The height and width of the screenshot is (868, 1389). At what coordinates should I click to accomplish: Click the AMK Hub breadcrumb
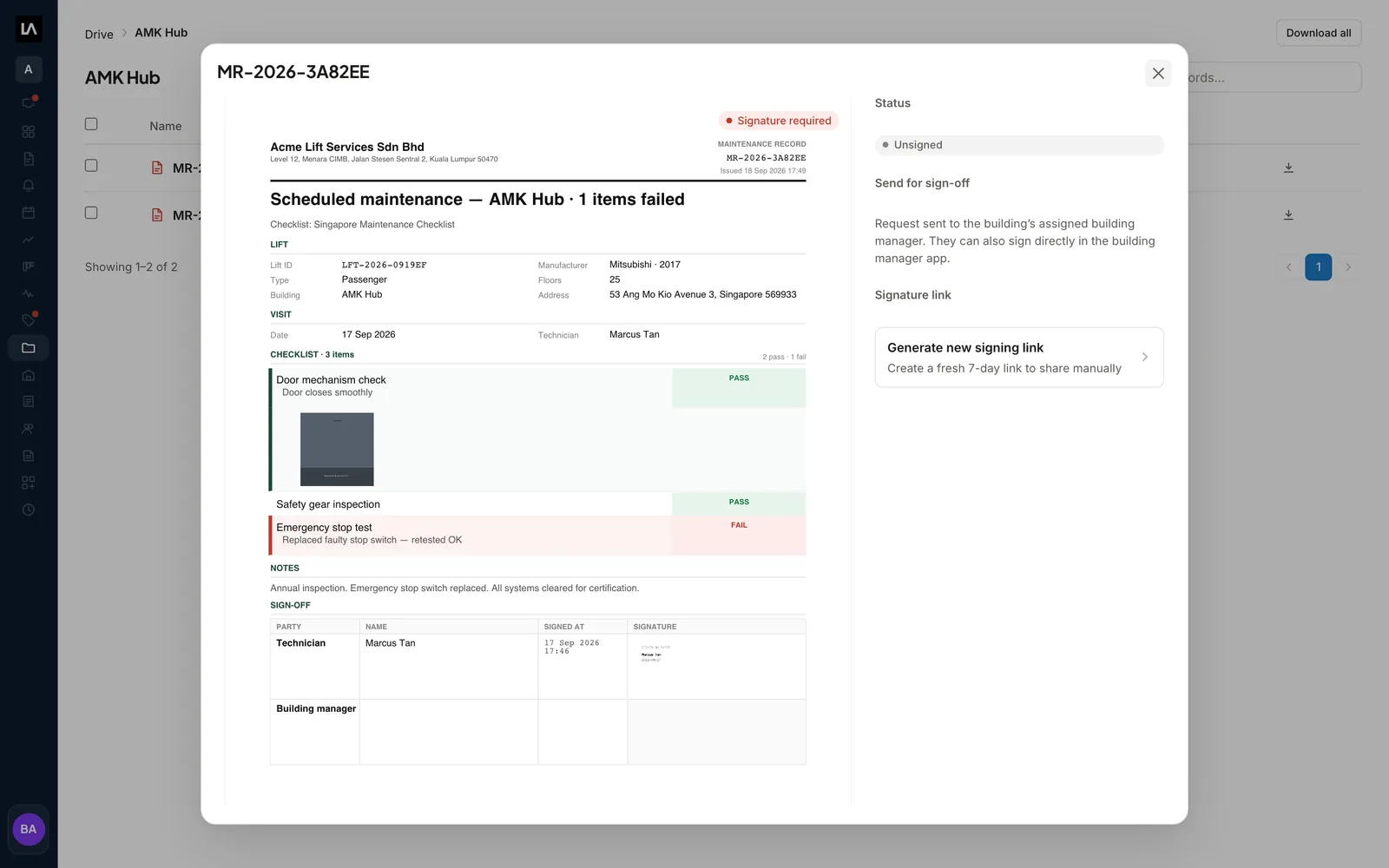click(161, 33)
